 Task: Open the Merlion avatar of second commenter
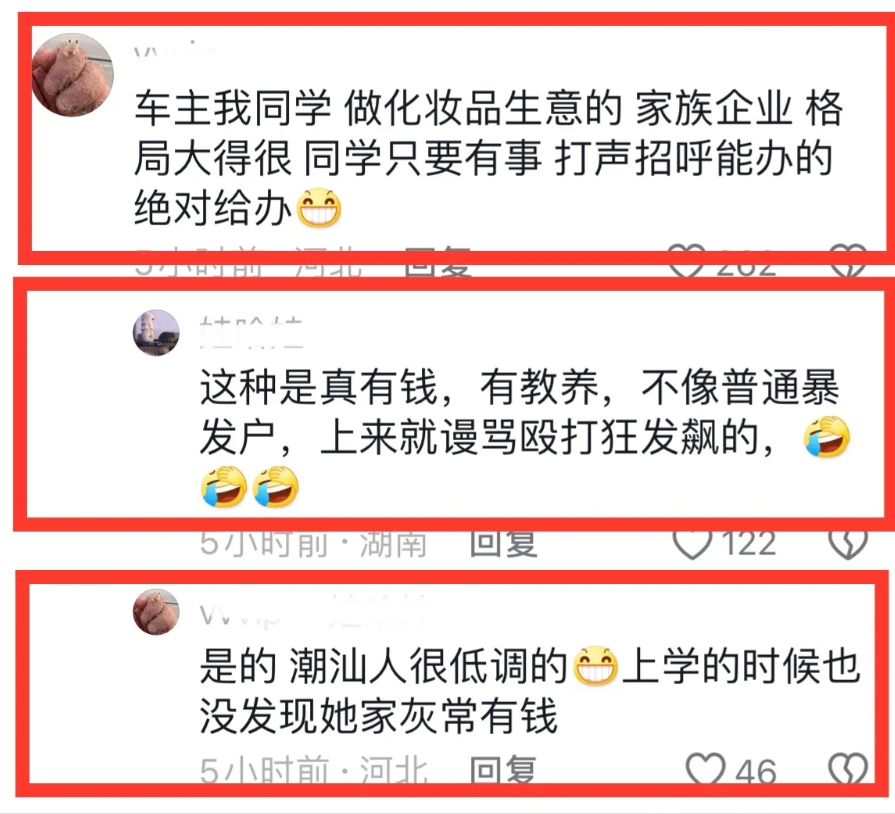coord(156,333)
